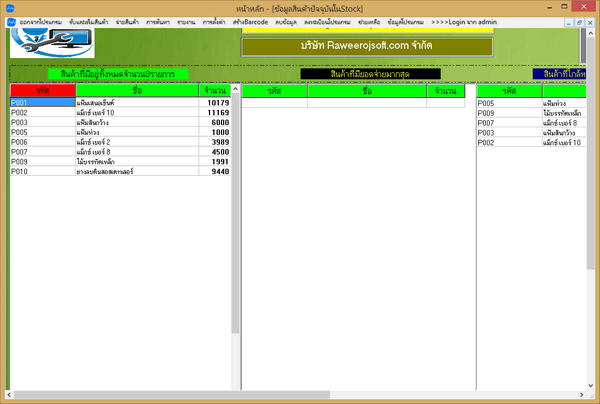Open the การค้นหา (search) menu
Viewport: 600px width, 404px height.
(x=158, y=22)
